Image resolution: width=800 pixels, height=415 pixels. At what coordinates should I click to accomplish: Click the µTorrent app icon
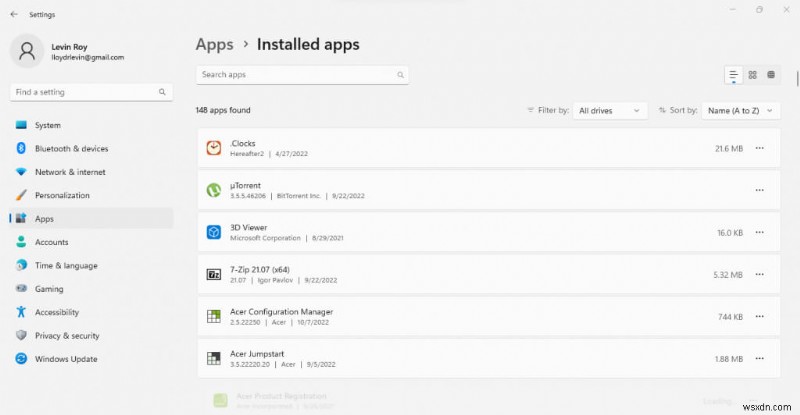click(x=214, y=190)
